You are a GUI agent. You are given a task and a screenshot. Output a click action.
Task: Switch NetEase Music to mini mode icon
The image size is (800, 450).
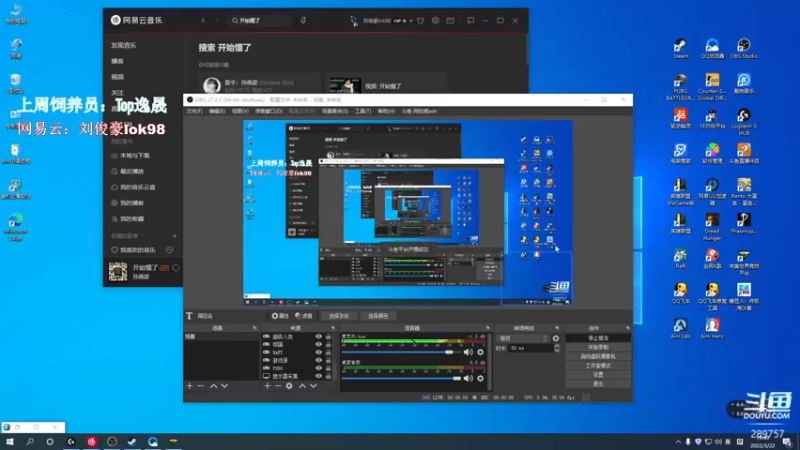tap(470, 21)
